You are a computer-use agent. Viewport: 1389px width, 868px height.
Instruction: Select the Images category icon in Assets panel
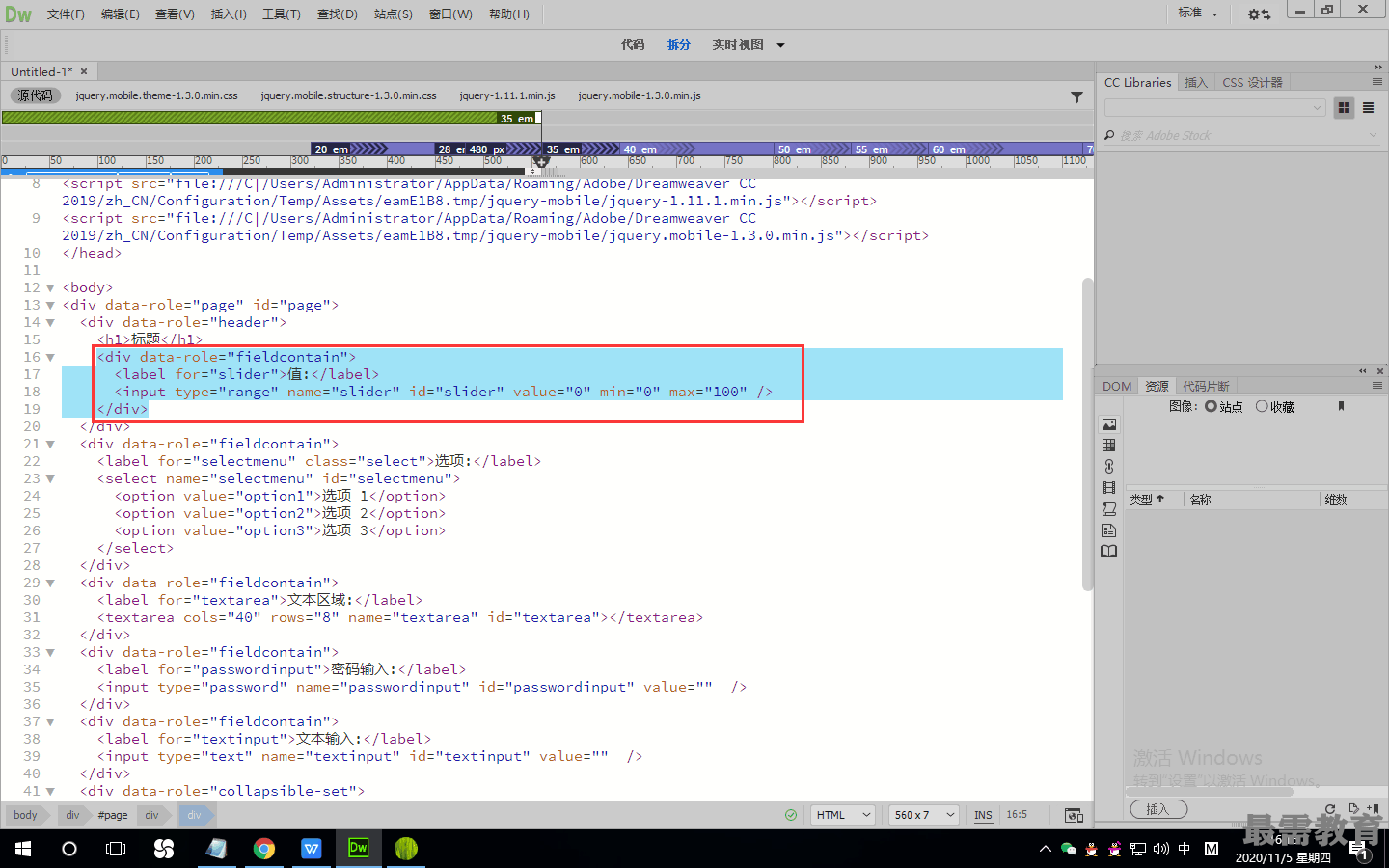[1109, 424]
